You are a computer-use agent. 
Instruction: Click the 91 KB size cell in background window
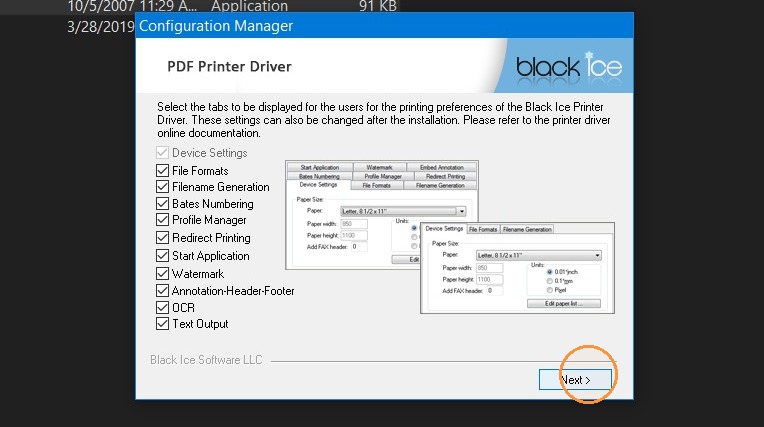(378, 6)
